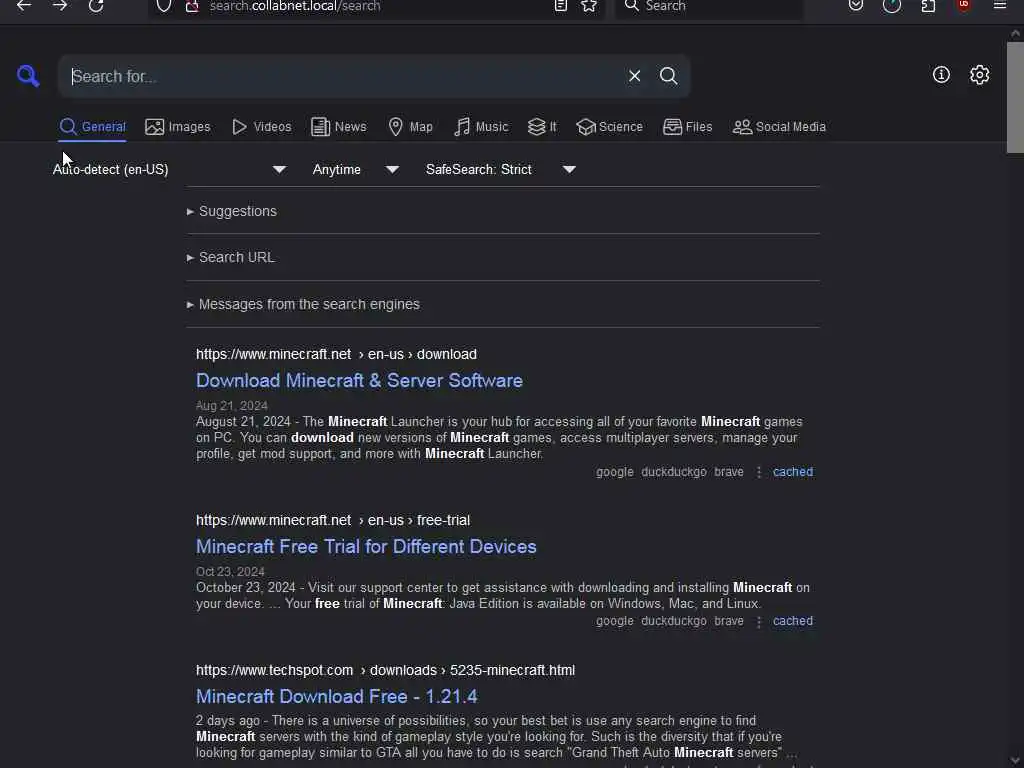The height and width of the screenshot is (768, 1024).
Task: Open cached version of Free Trial result
Action: click(x=793, y=621)
